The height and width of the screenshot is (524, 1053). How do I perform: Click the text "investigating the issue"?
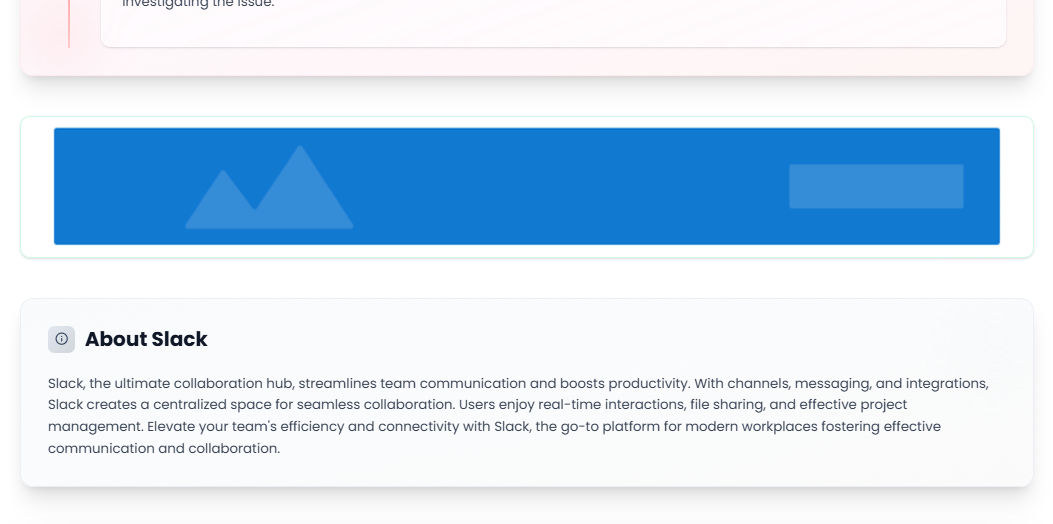pyautogui.click(x=198, y=4)
